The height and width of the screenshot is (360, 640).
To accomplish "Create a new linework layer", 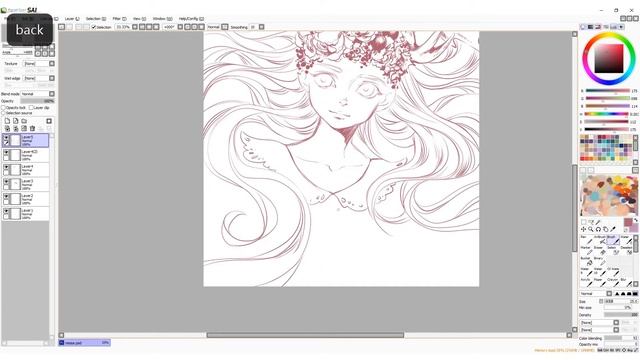I will point(16,121).
